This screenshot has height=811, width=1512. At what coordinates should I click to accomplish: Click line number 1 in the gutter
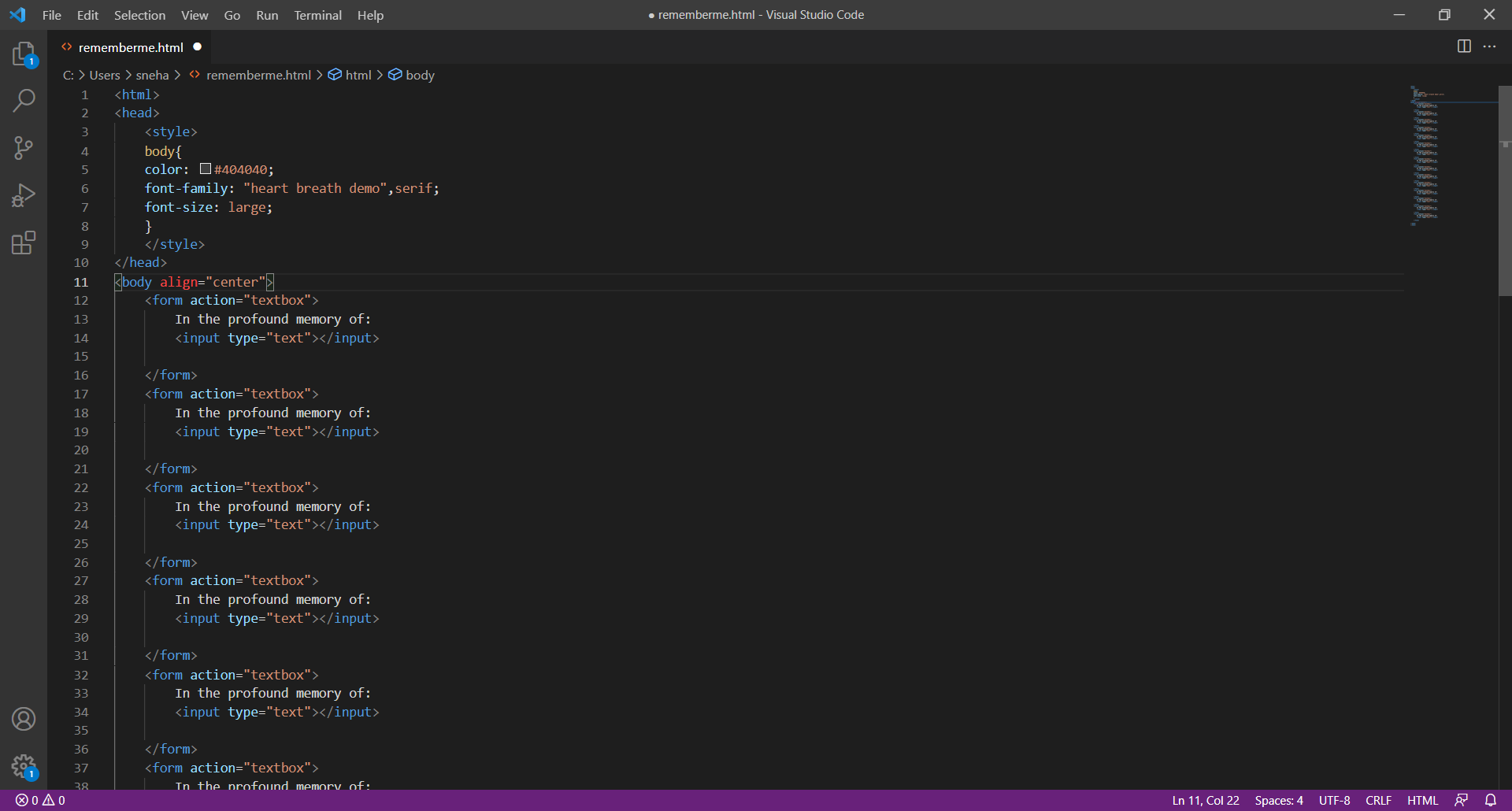tap(85, 94)
